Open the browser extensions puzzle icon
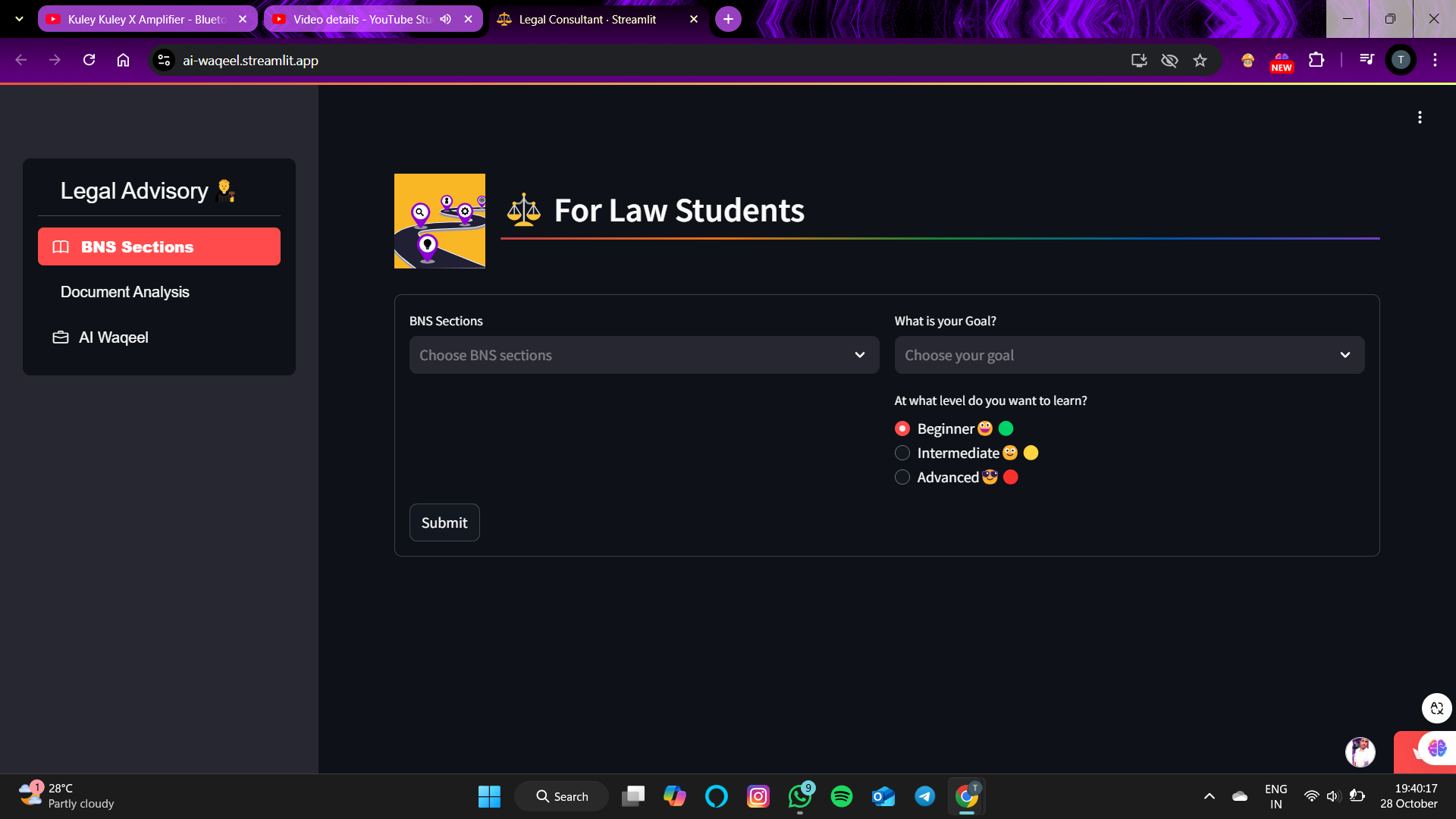Image resolution: width=1456 pixels, height=819 pixels. pos(1316,60)
